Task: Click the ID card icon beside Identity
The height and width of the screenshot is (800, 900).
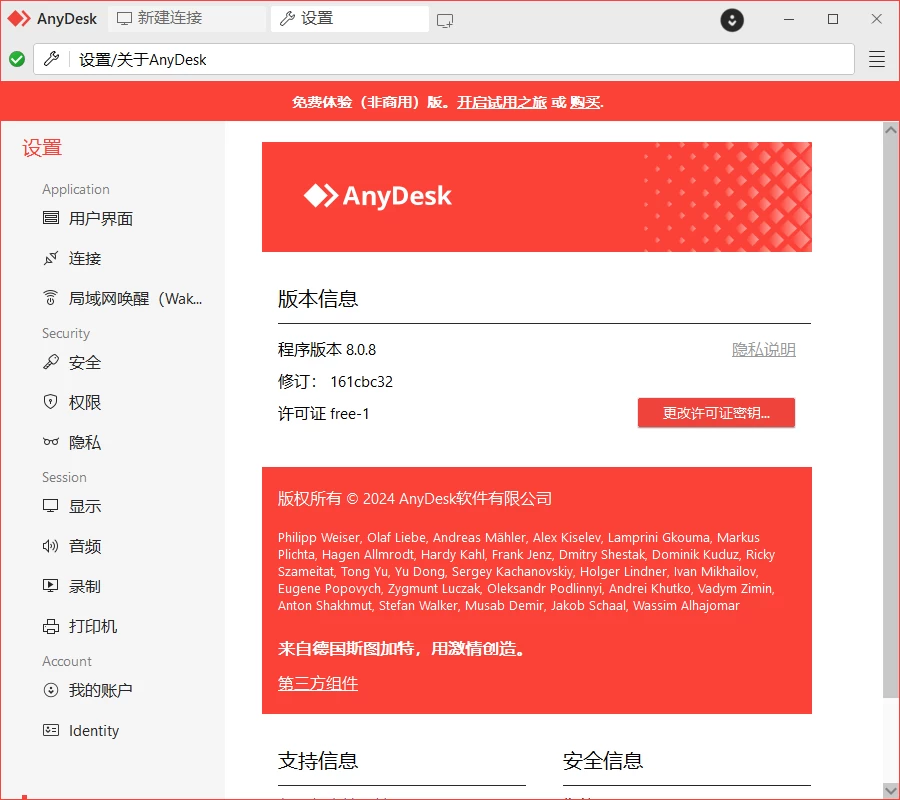Action: pyautogui.click(x=51, y=730)
